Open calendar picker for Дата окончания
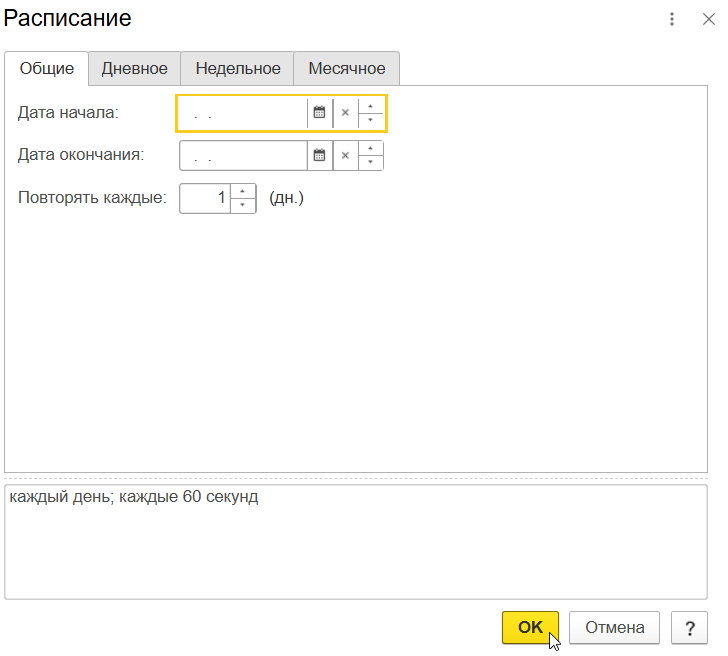The height and width of the screenshot is (656, 728). coord(319,155)
